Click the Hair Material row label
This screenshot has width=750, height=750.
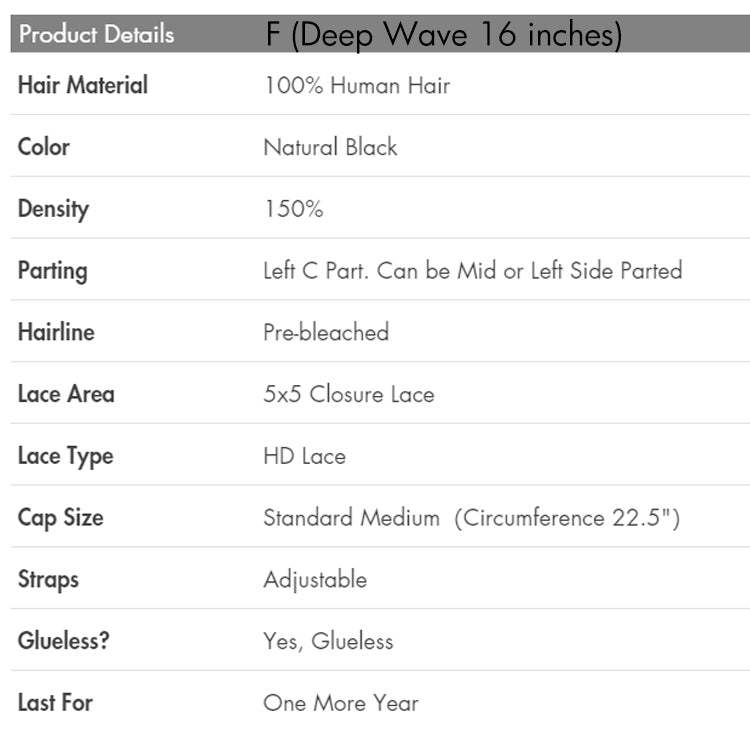click(x=83, y=85)
